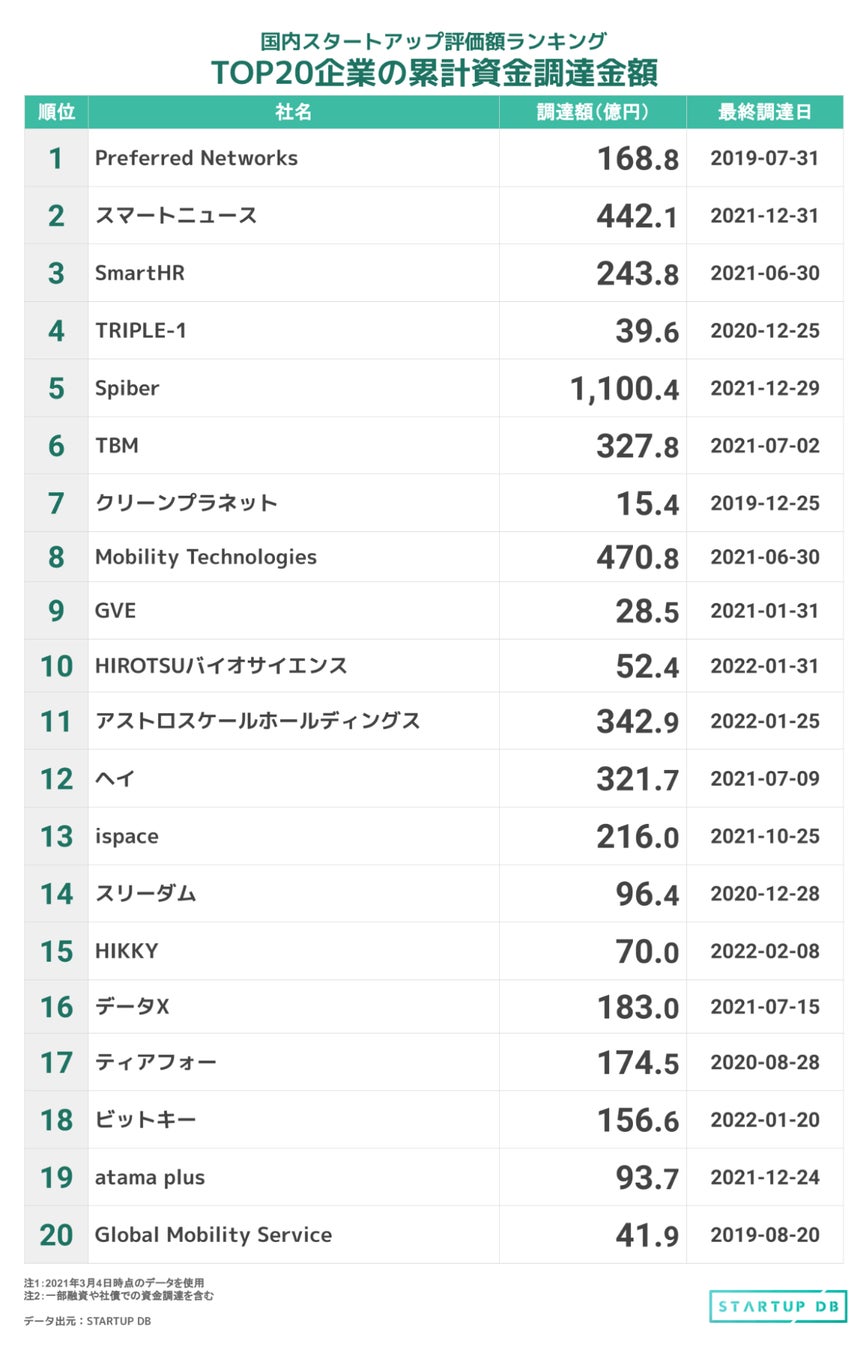868x1350 pixels.
Task: Click the HIKKY company name
Action: point(126,951)
